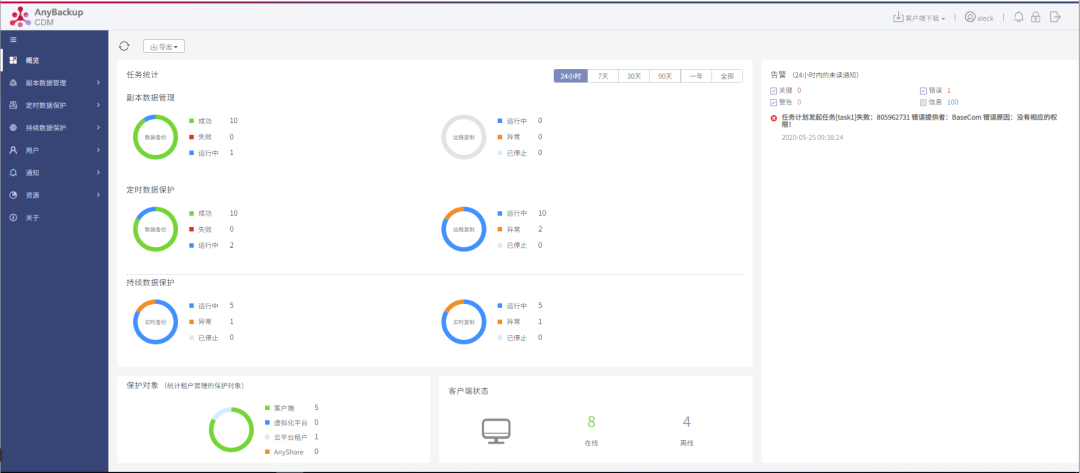Click the 通知 bell icon in sidebar
This screenshot has height=473, width=1080.
pos(13,173)
